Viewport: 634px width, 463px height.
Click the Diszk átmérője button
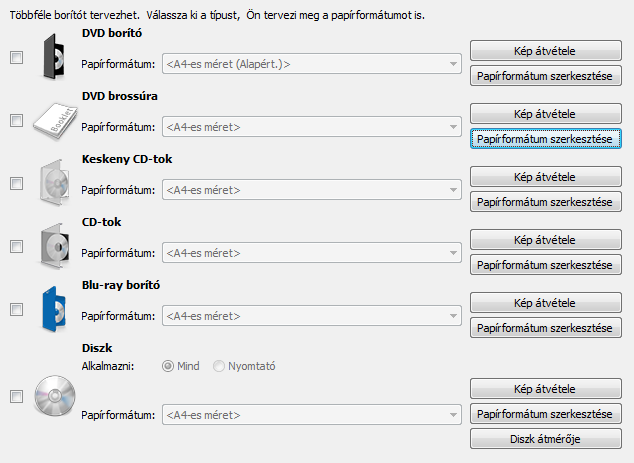[545, 439]
